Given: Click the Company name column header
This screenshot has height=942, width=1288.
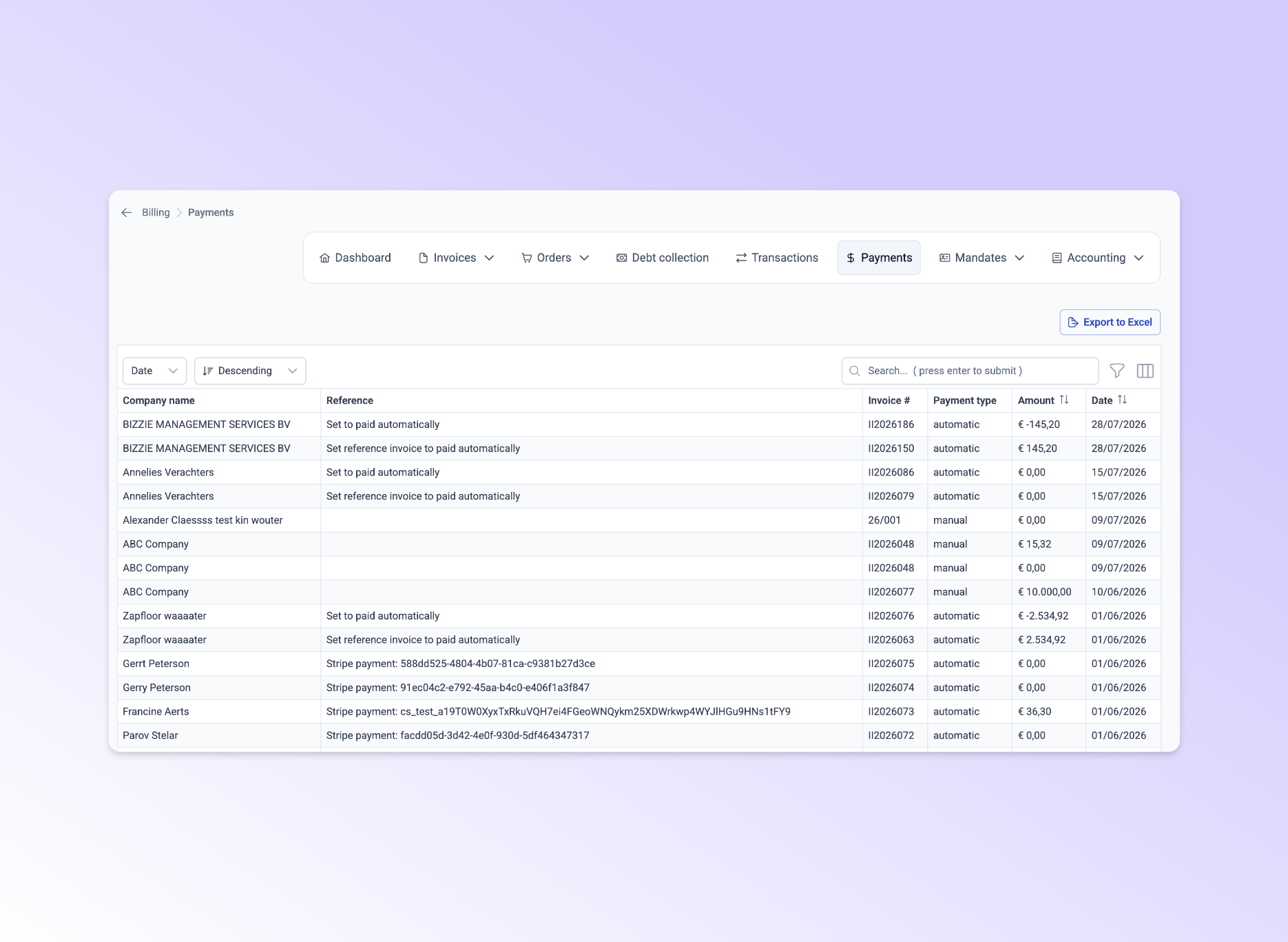Looking at the screenshot, I should pos(158,400).
